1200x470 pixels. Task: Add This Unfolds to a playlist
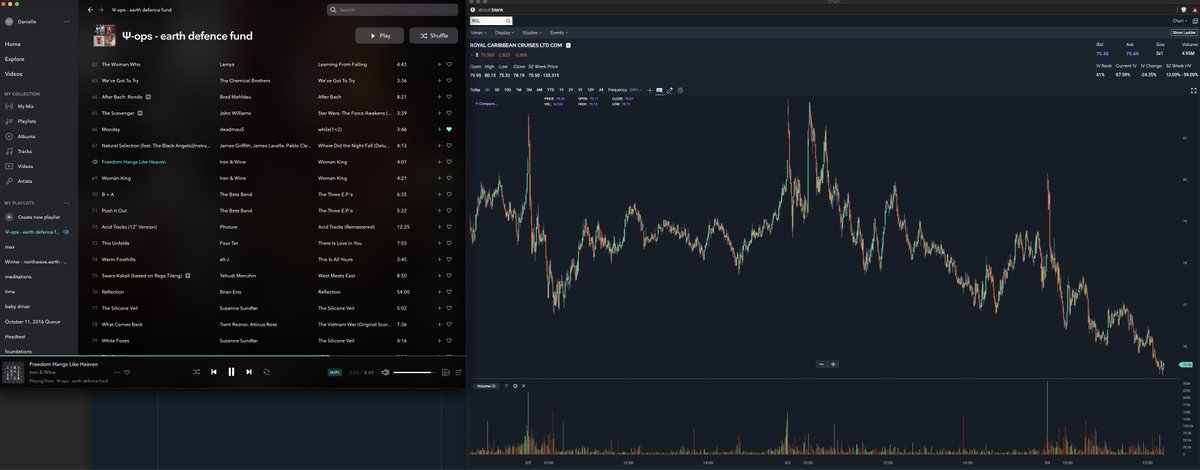coord(438,243)
